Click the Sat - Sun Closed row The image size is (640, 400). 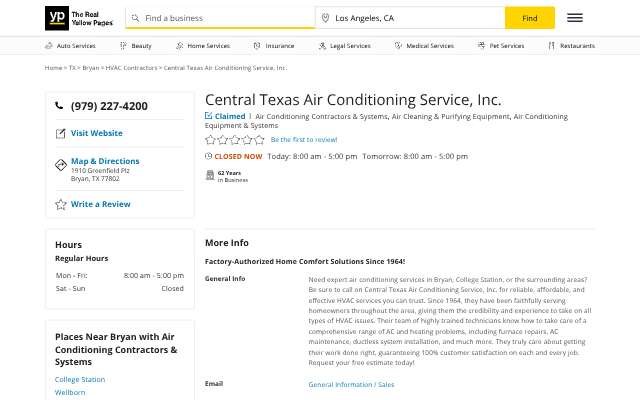[120, 289]
